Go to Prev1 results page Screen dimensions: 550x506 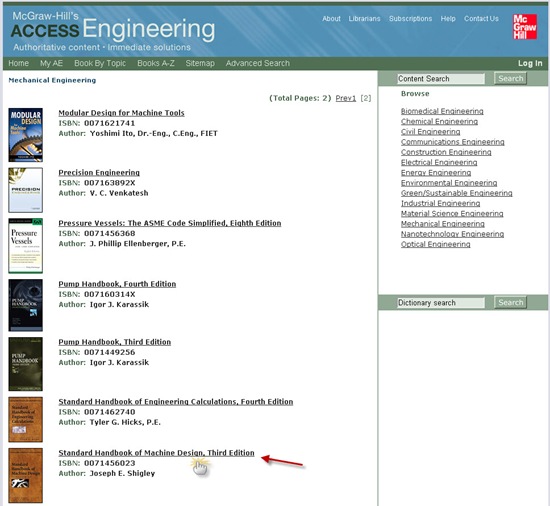[346, 98]
